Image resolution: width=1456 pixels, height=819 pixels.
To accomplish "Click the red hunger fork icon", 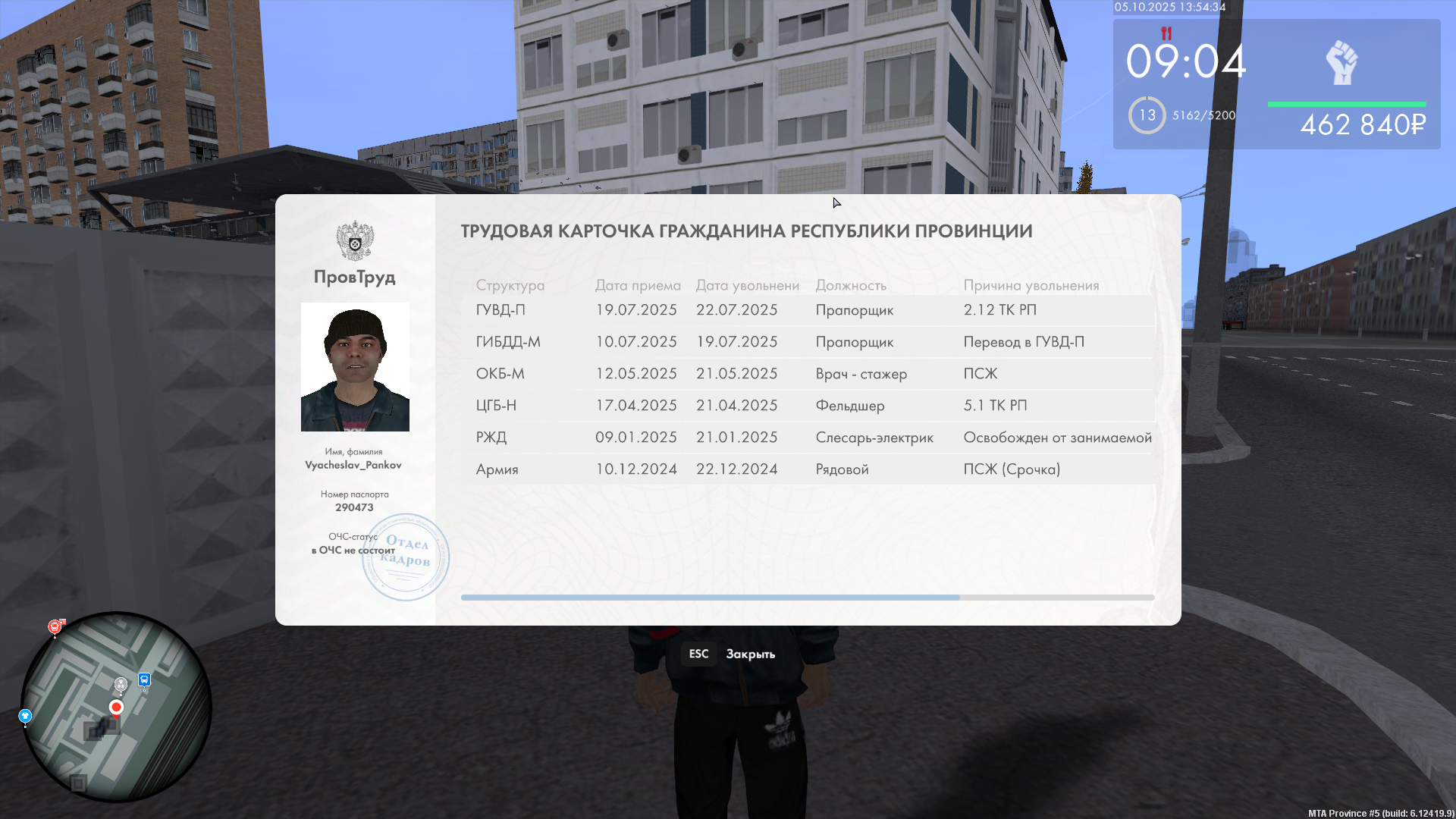I will (x=1166, y=33).
